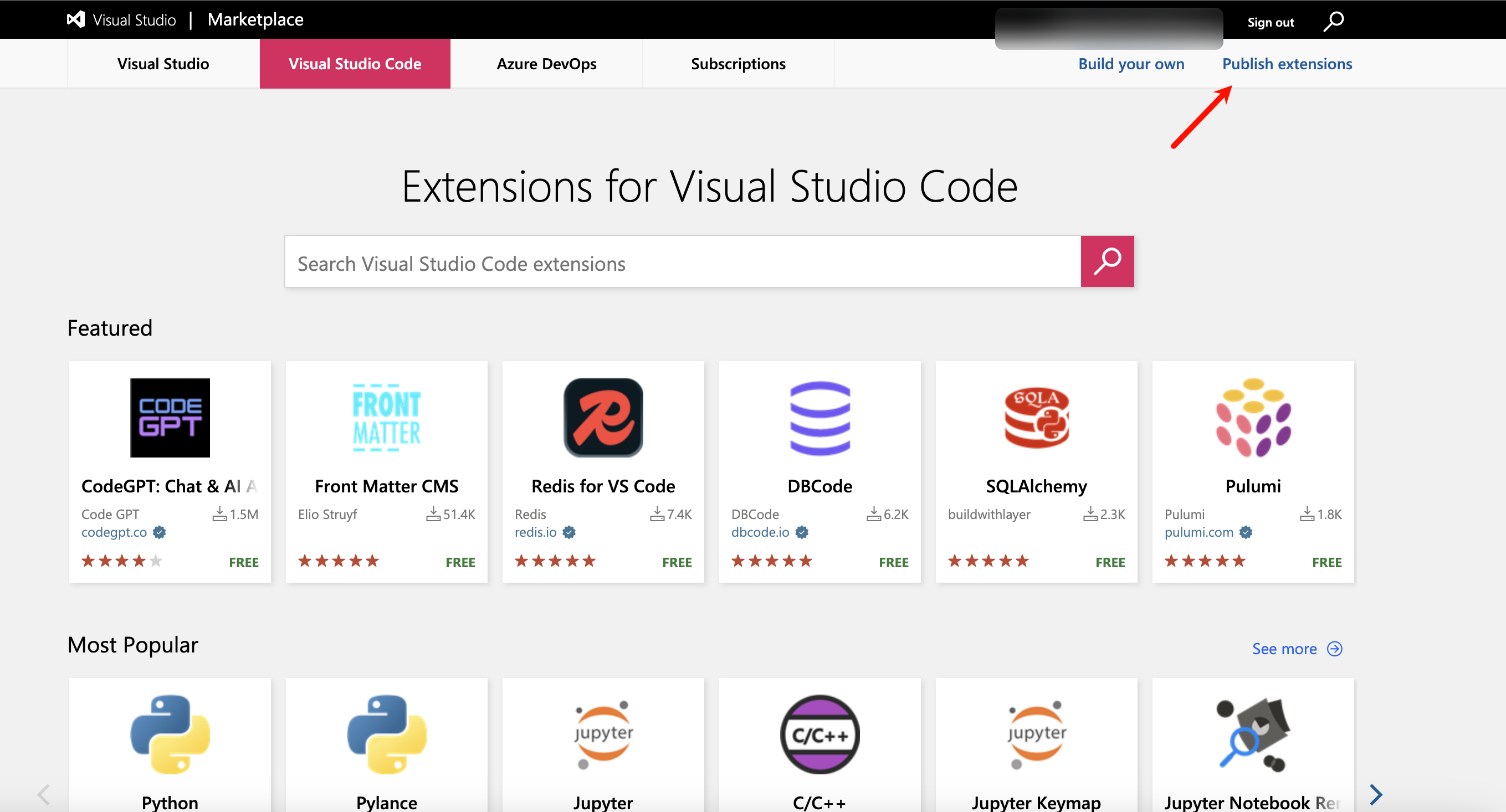
Task: Click the Marketplace header title
Action: 255,20
